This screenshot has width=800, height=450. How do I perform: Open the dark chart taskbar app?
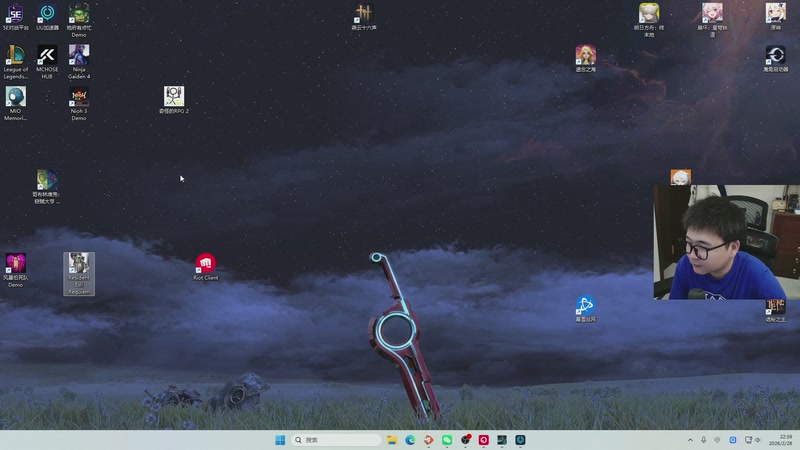click(502, 440)
